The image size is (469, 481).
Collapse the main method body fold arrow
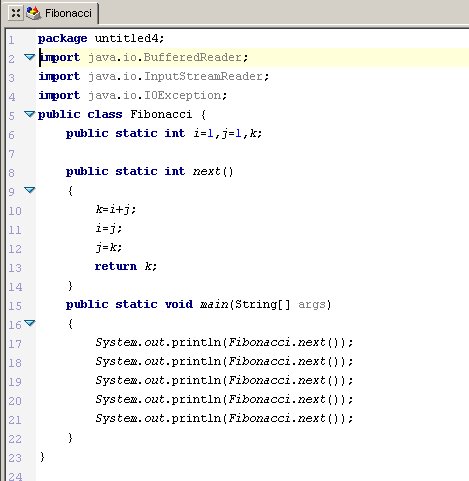click(x=30, y=323)
